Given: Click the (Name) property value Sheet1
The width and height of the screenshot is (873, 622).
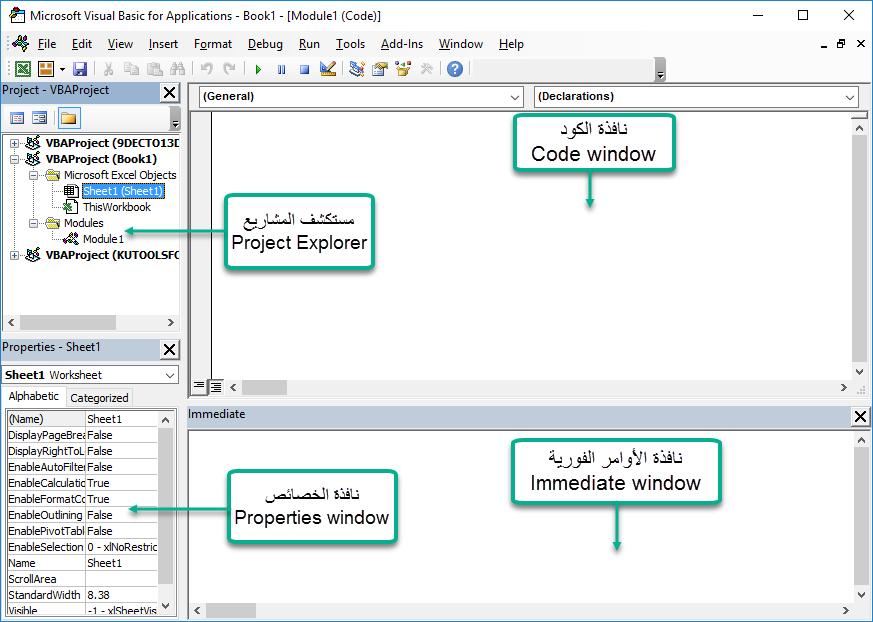Looking at the screenshot, I should 121,419.
